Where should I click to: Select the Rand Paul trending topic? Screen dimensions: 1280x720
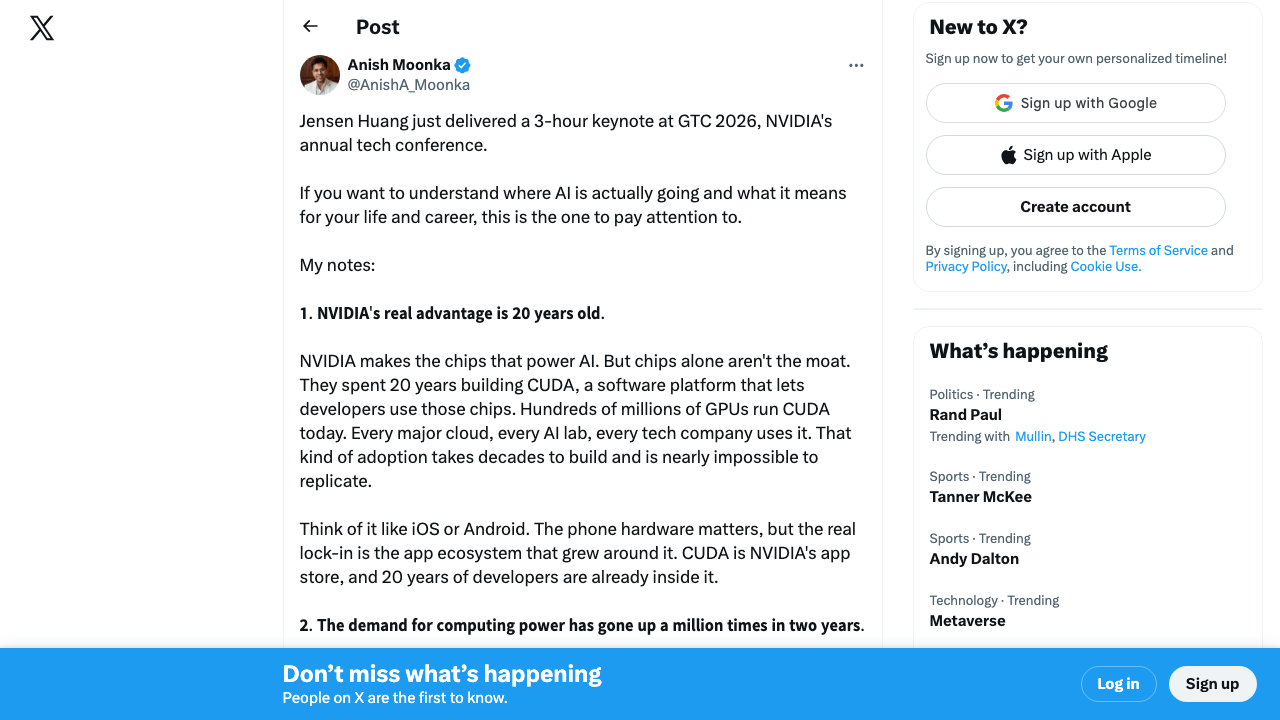[965, 415]
